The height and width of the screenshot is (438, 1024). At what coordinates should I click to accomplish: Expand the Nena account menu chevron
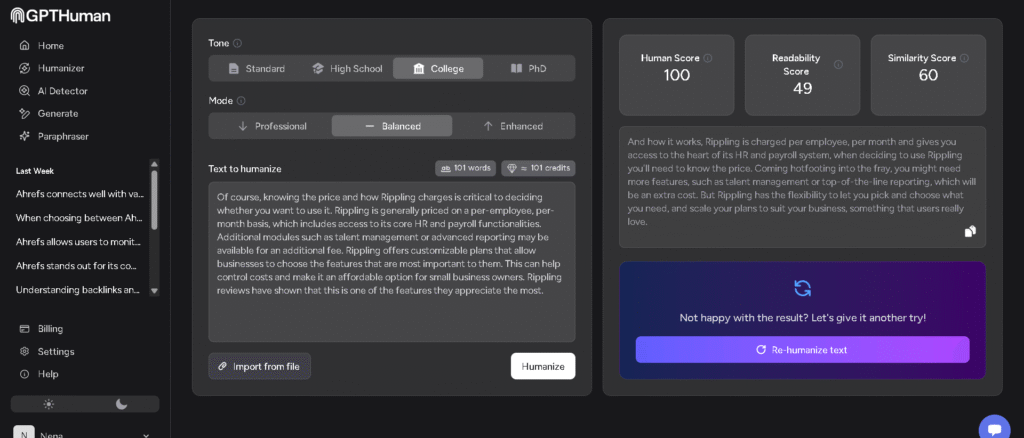[x=147, y=435]
